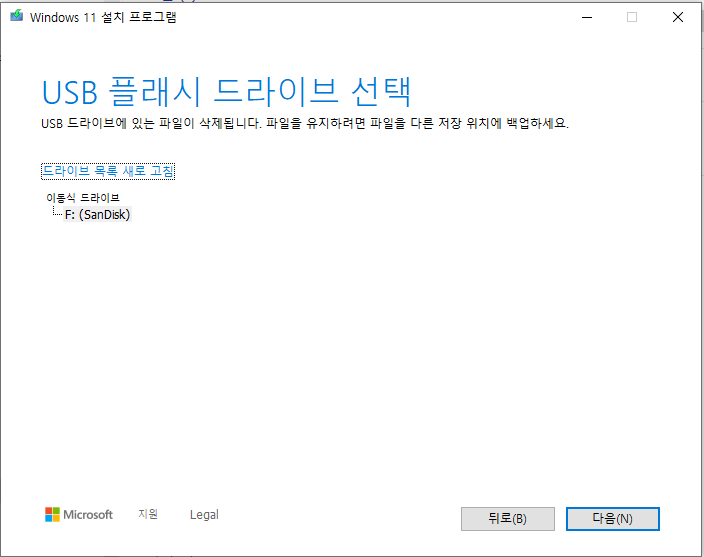The image size is (704, 557).
Task: Open the 지원 support link
Action: pyautogui.click(x=148, y=514)
